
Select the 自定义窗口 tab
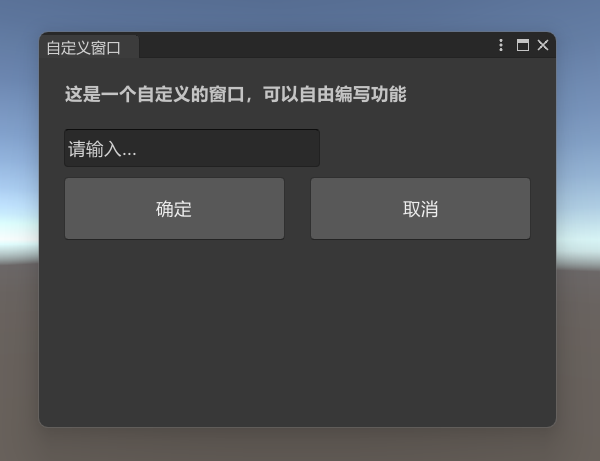pyautogui.click(x=89, y=47)
